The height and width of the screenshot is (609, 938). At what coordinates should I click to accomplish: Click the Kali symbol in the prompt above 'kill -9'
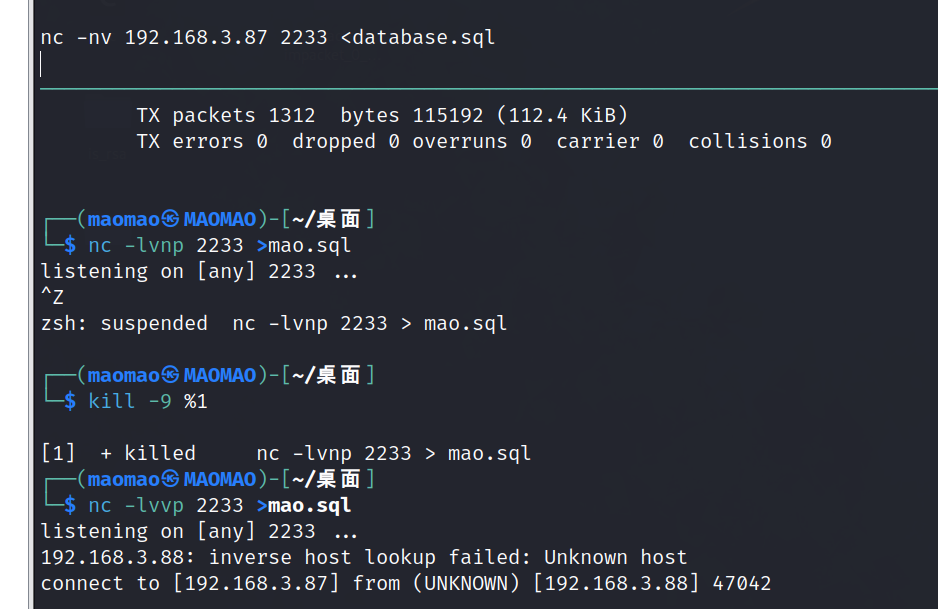click(x=171, y=375)
